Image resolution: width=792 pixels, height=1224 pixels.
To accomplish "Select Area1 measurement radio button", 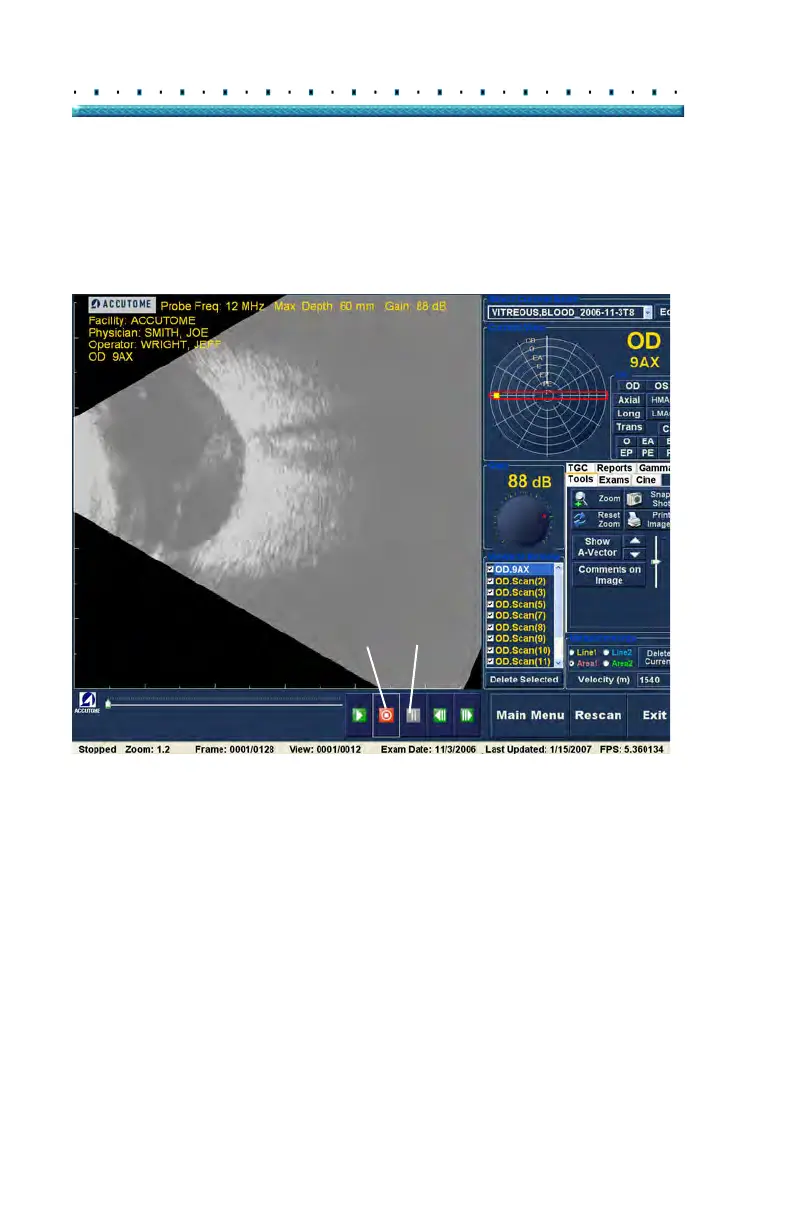I will point(572,663).
